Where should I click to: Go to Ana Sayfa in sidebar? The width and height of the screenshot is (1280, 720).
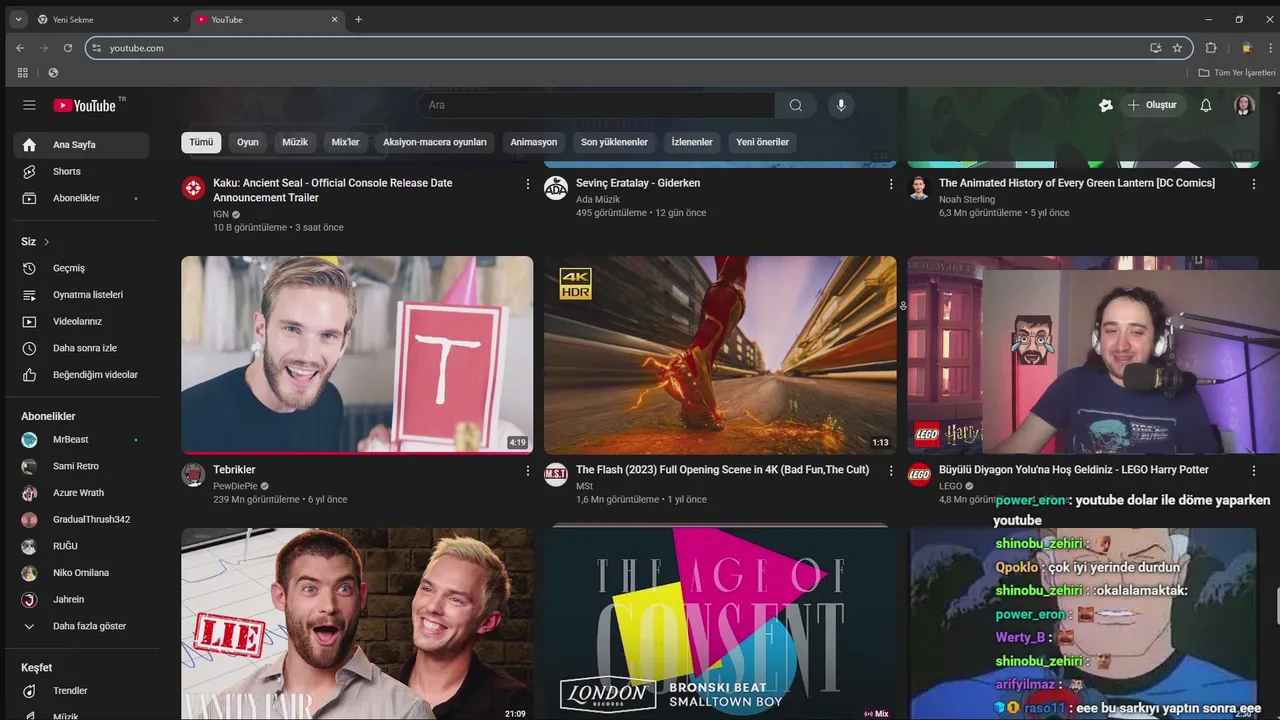click(x=82, y=145)
